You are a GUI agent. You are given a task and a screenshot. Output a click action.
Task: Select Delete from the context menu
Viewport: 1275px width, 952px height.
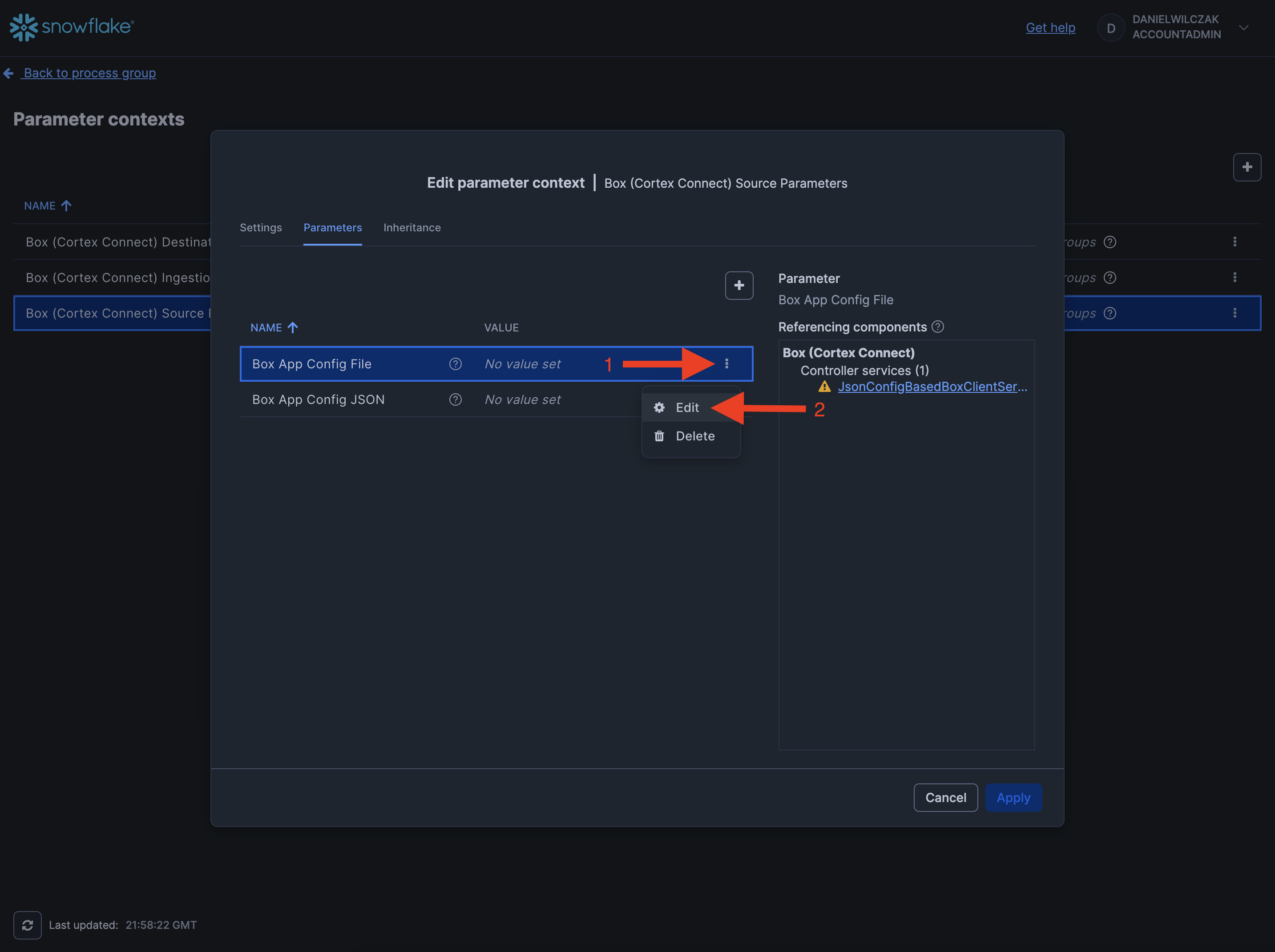point(694,436)
